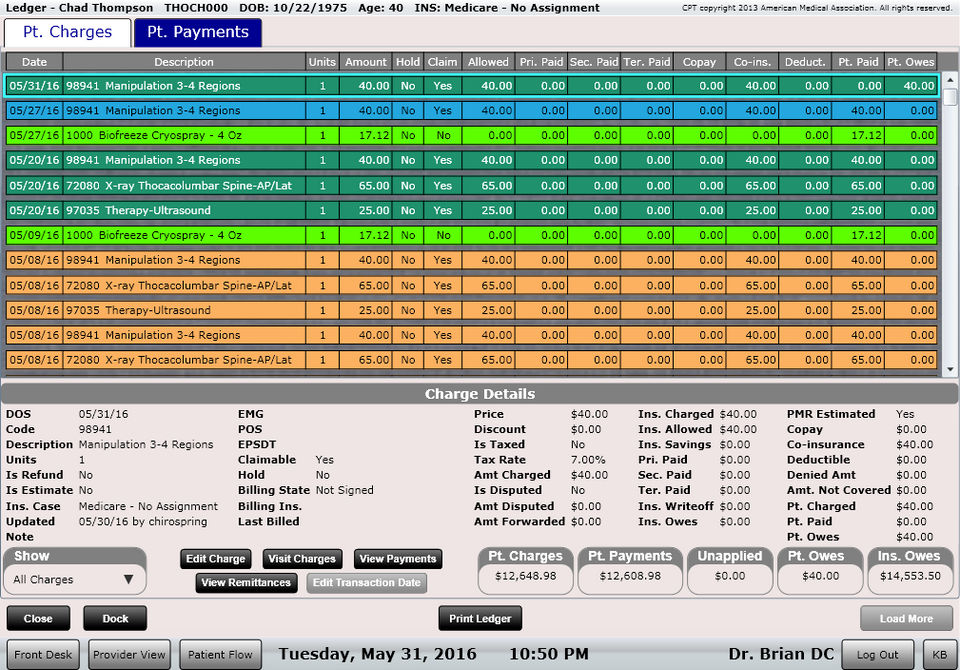Select the 05/20/16 Therapy-Ultrasound row
Image resolution: width=960 pixels, height=670 pixels.
click(471, 210)
